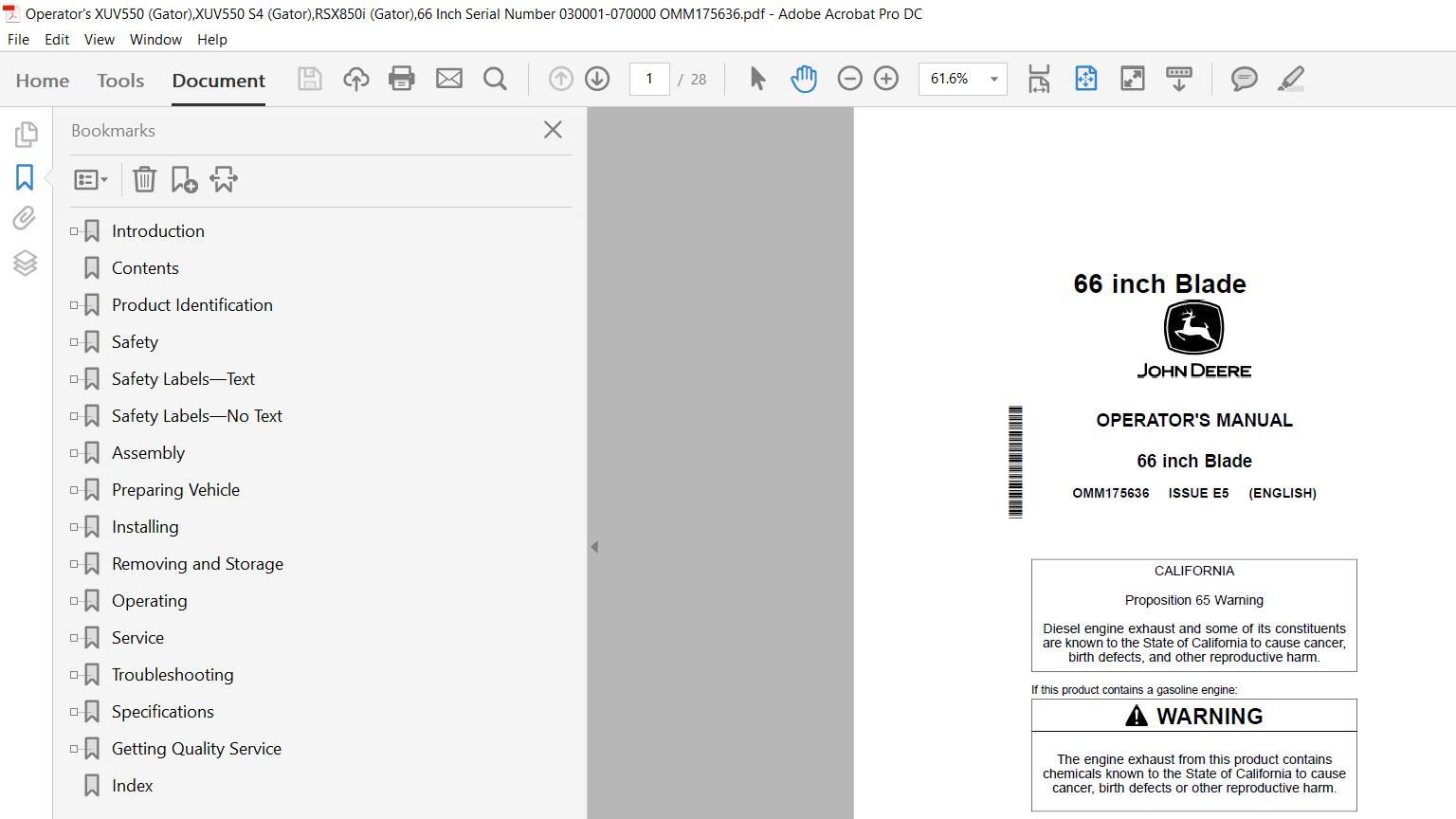
Task: Close the Bookmarks panel
Action: (554, 130)
